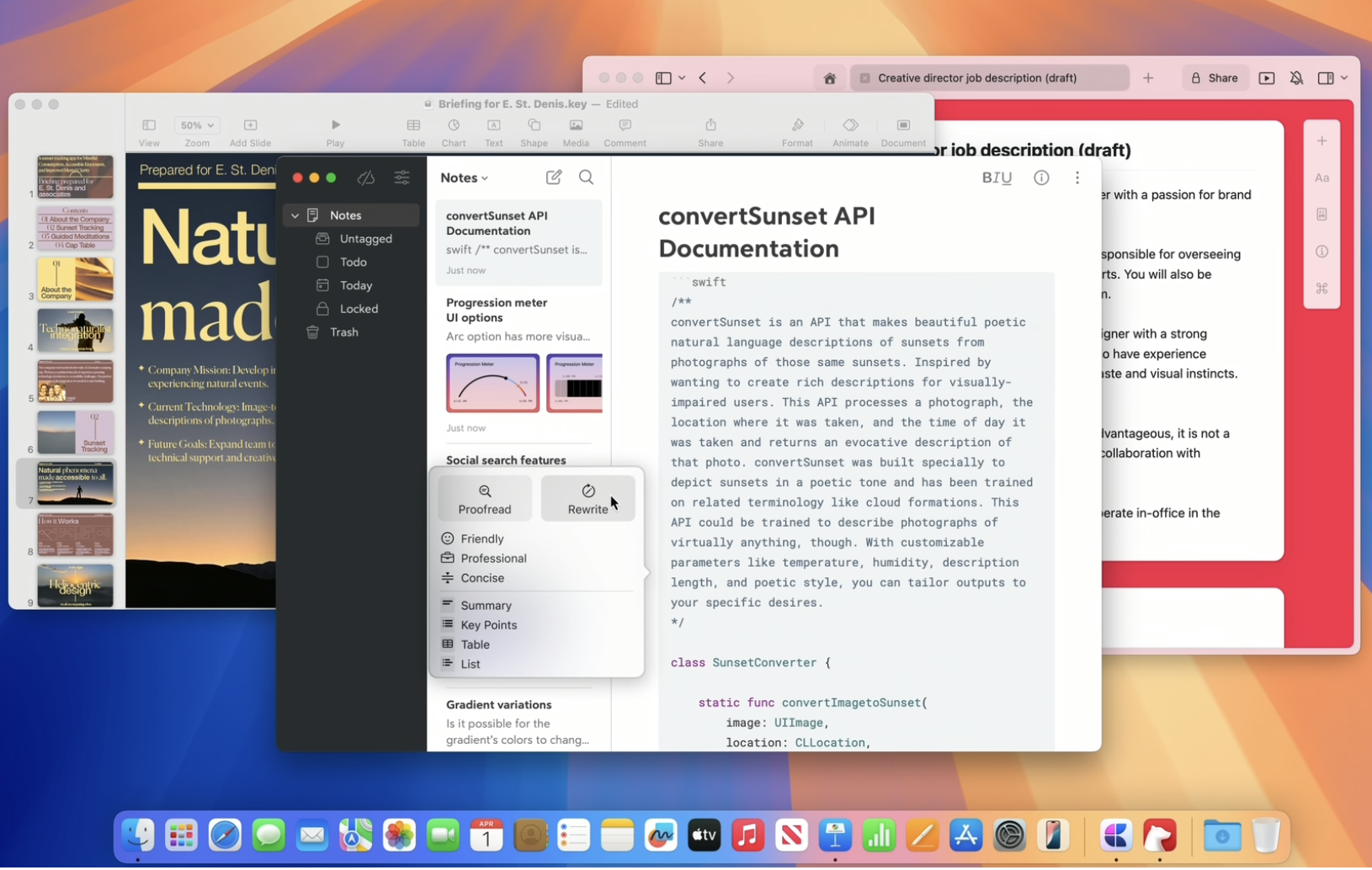Image resolution: width=1372 pixels, height=870 pixels.
Task: Open the note list search
Action: click(x=586, y=178)
